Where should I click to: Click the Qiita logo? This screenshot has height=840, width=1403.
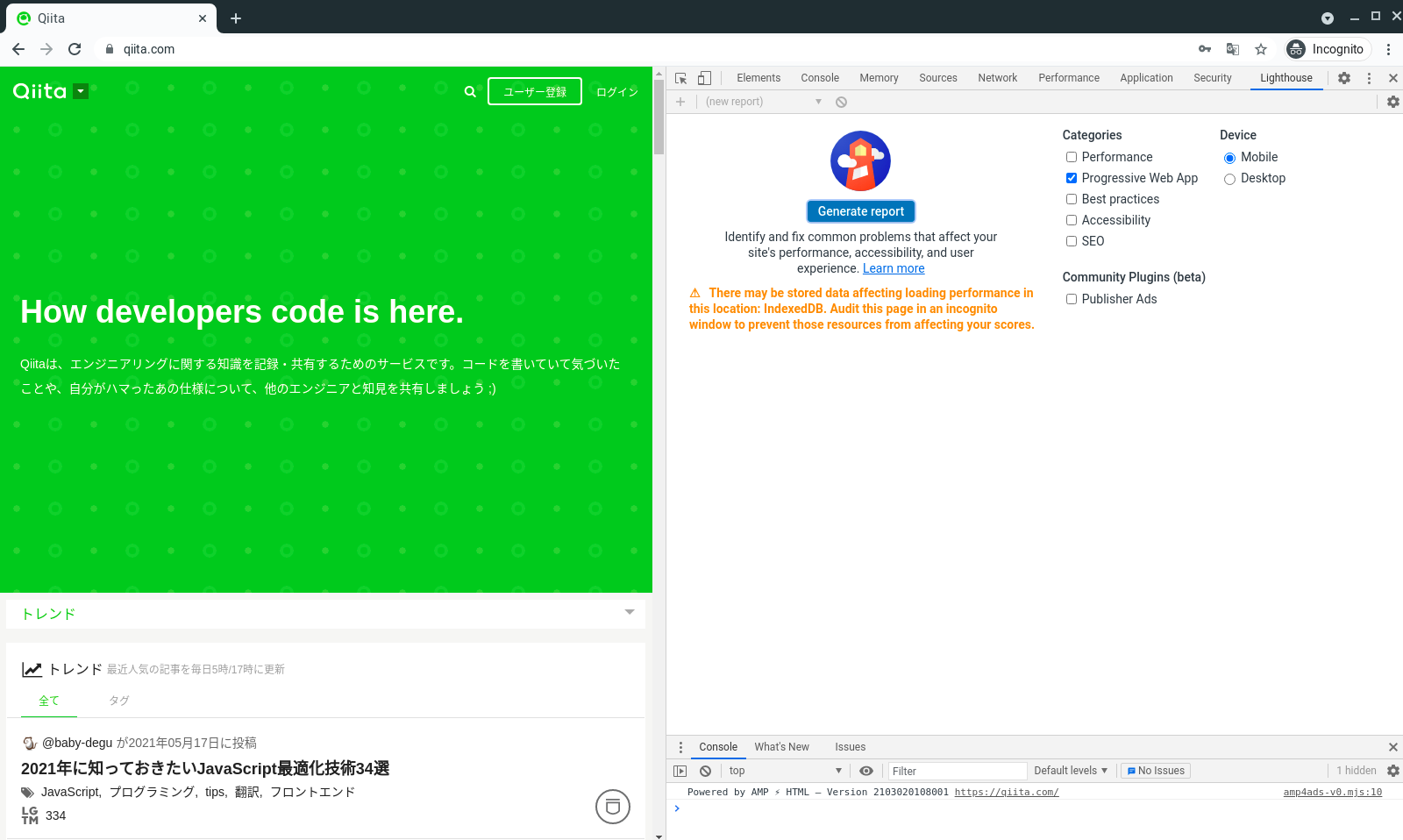[40, 91]
